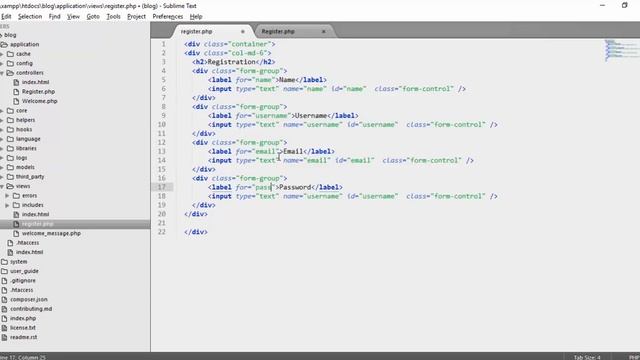Expand the hooks folder arrow

pyautogui.click(x=2, y=129)
